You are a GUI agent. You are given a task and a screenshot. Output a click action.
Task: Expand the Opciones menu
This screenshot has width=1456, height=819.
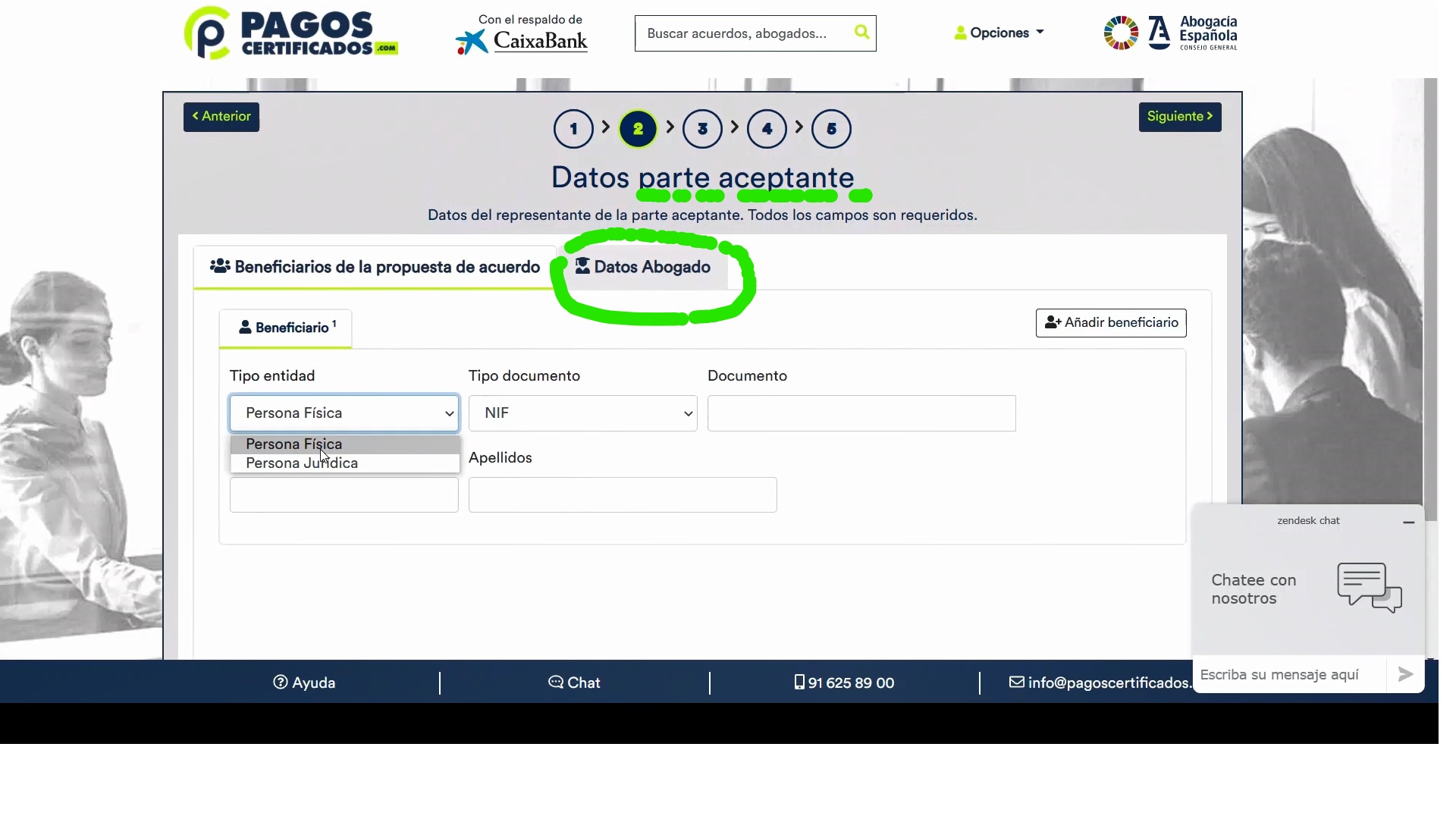998,33
